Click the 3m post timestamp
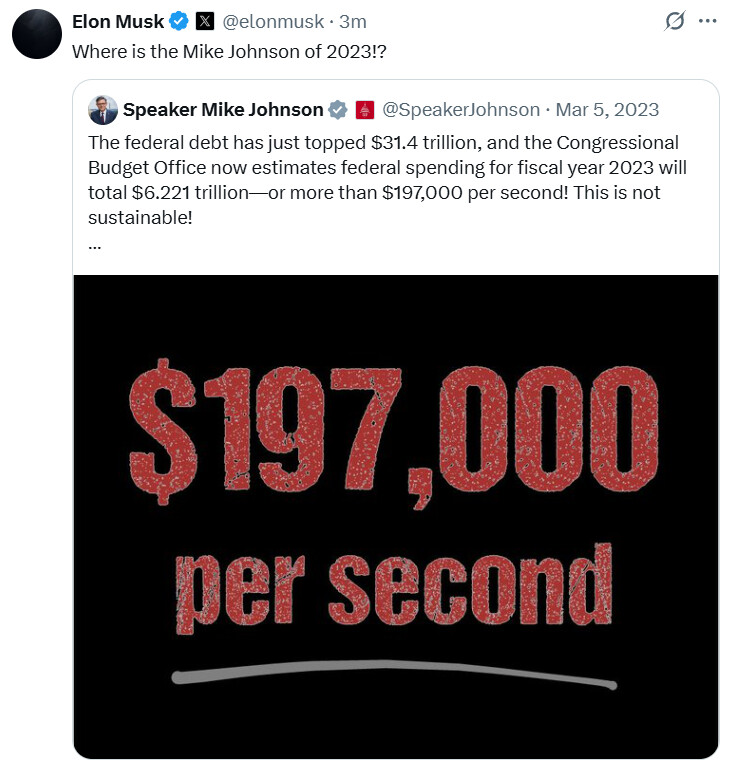 353,21
